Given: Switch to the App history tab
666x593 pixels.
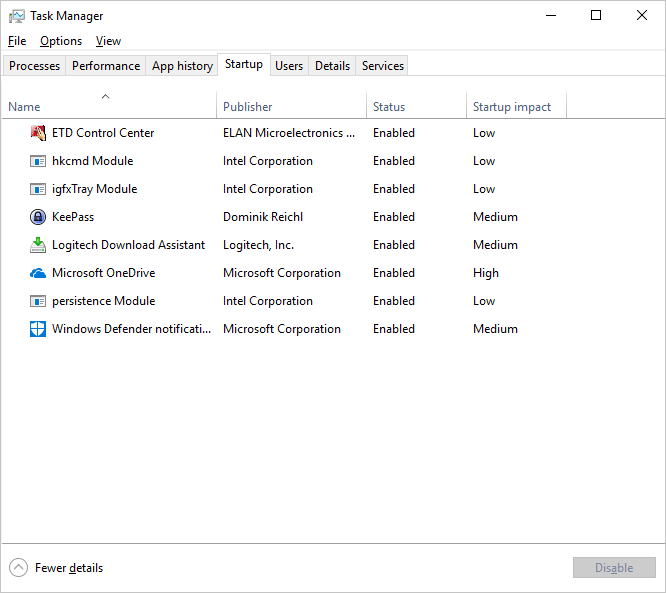Looking at the screenshot, I should point(182,66).
